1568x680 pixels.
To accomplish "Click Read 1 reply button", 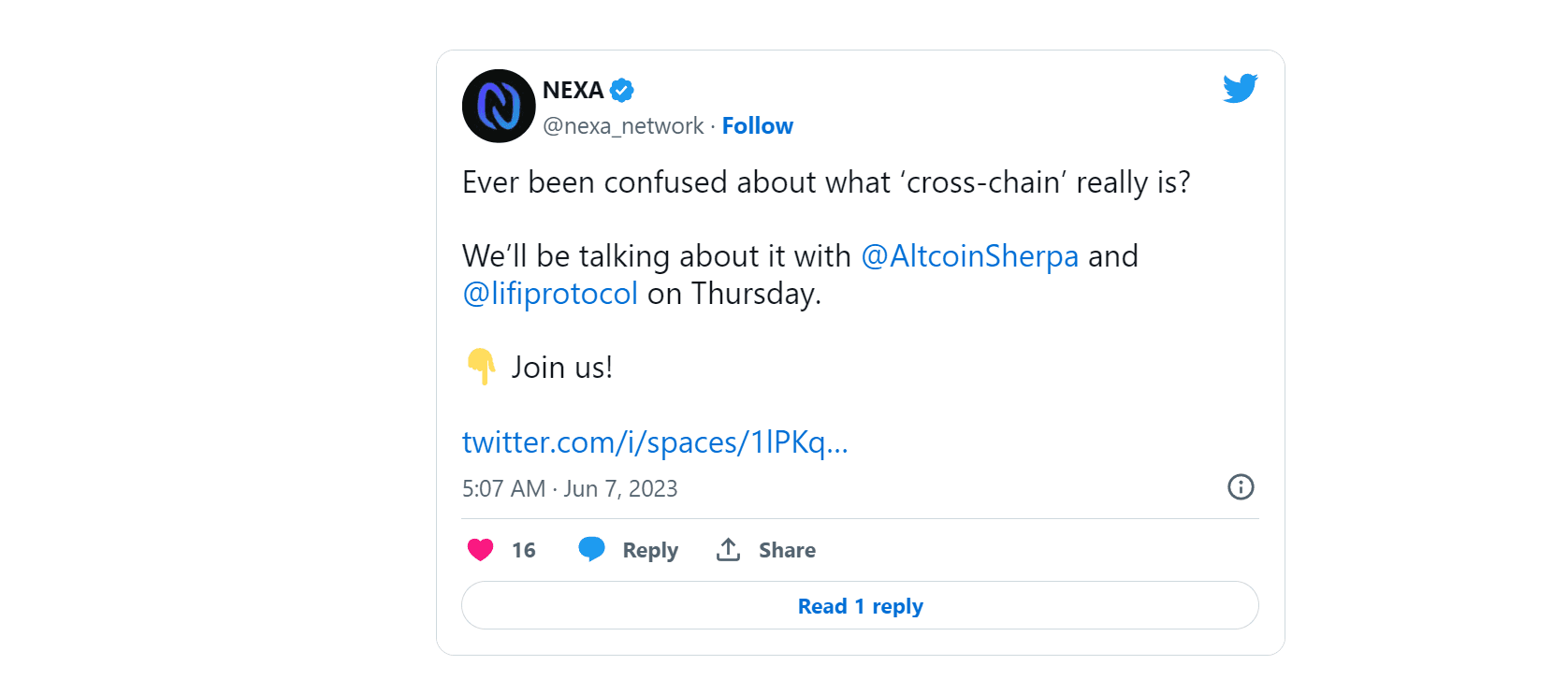I will coord(860,605).
